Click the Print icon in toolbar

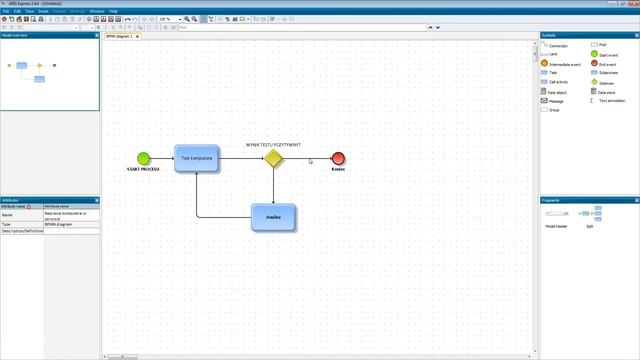pyautogui.click(x=41, y=19)
